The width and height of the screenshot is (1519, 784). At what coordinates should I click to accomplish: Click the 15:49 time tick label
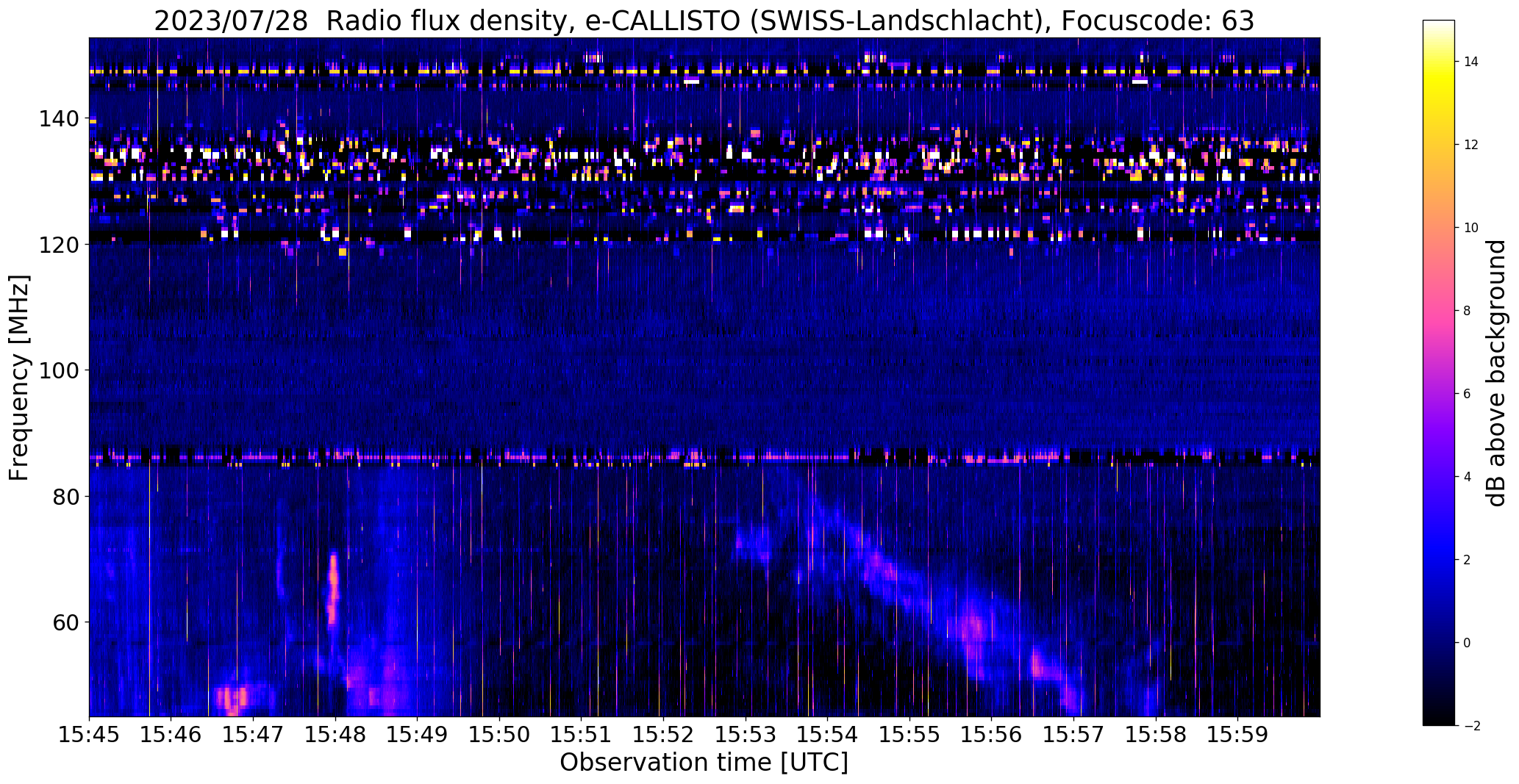pos(418,735)
